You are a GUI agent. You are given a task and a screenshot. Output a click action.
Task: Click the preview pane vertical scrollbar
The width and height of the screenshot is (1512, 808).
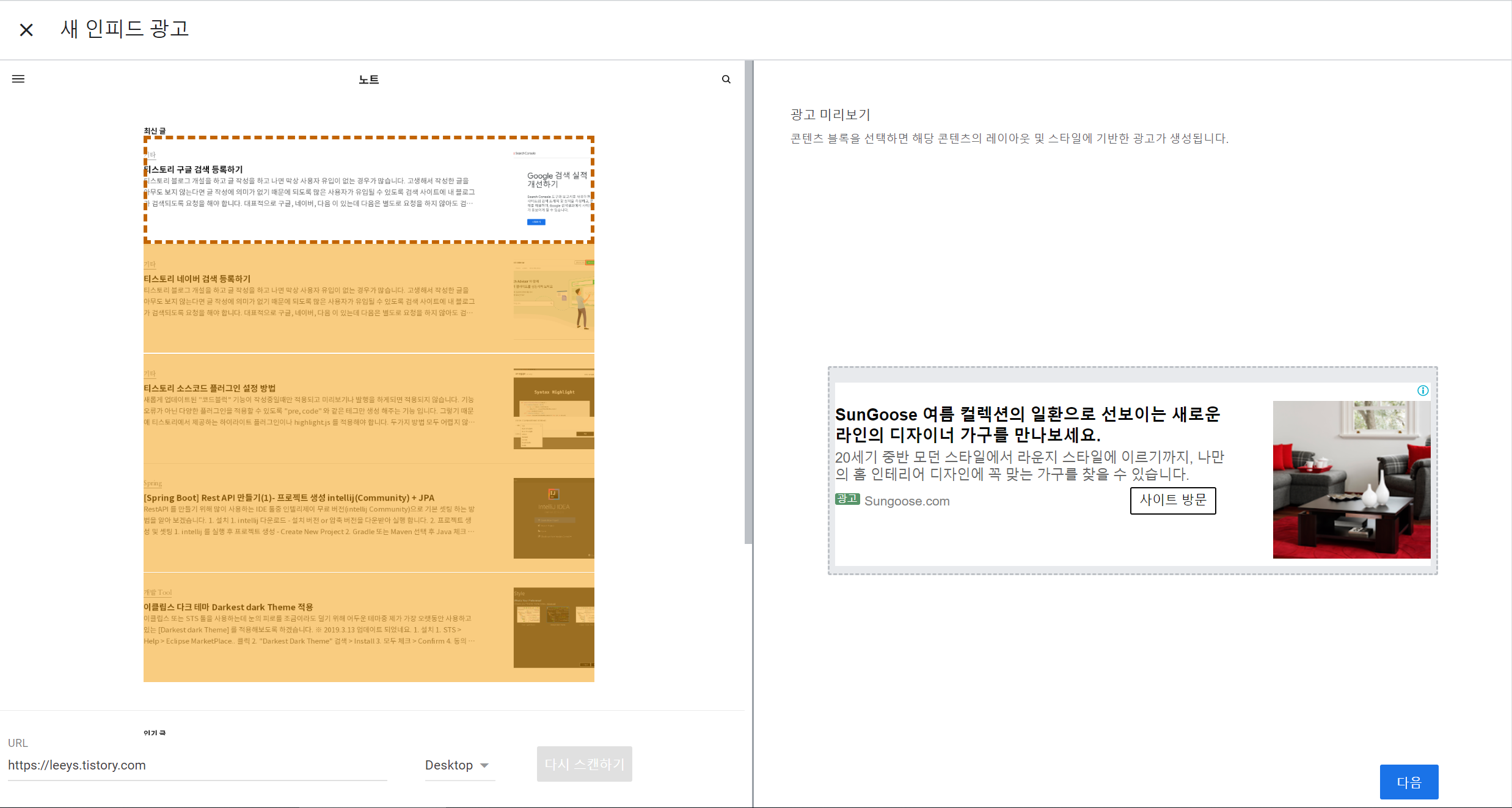(x=748, y=303)
